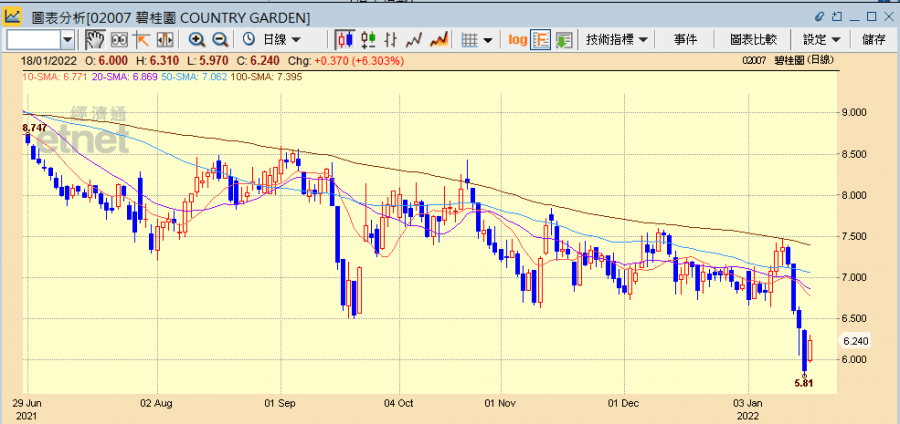
Task: Switch to candlestick chart type
Action: (345, 39)
